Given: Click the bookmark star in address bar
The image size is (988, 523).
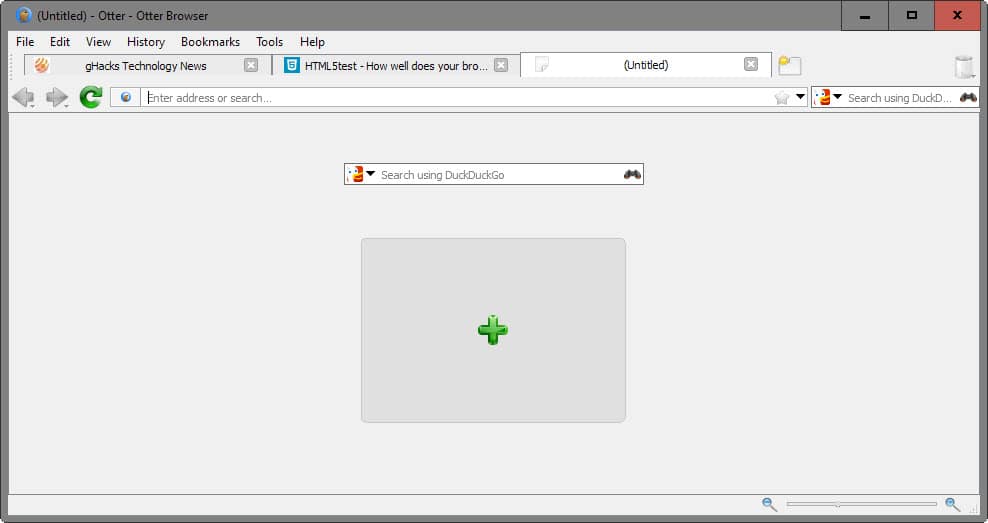Looking at the screenshot, I should point(782,98).
